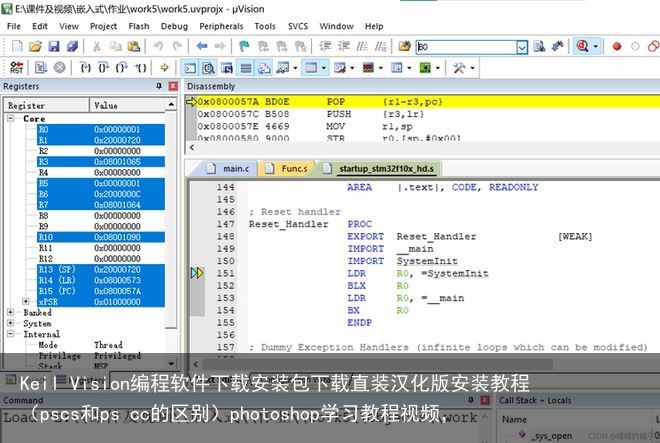This screenshot has height=443, width=660.
Task: Click the Step Over braces icon
Action: (x=104, y=67)
